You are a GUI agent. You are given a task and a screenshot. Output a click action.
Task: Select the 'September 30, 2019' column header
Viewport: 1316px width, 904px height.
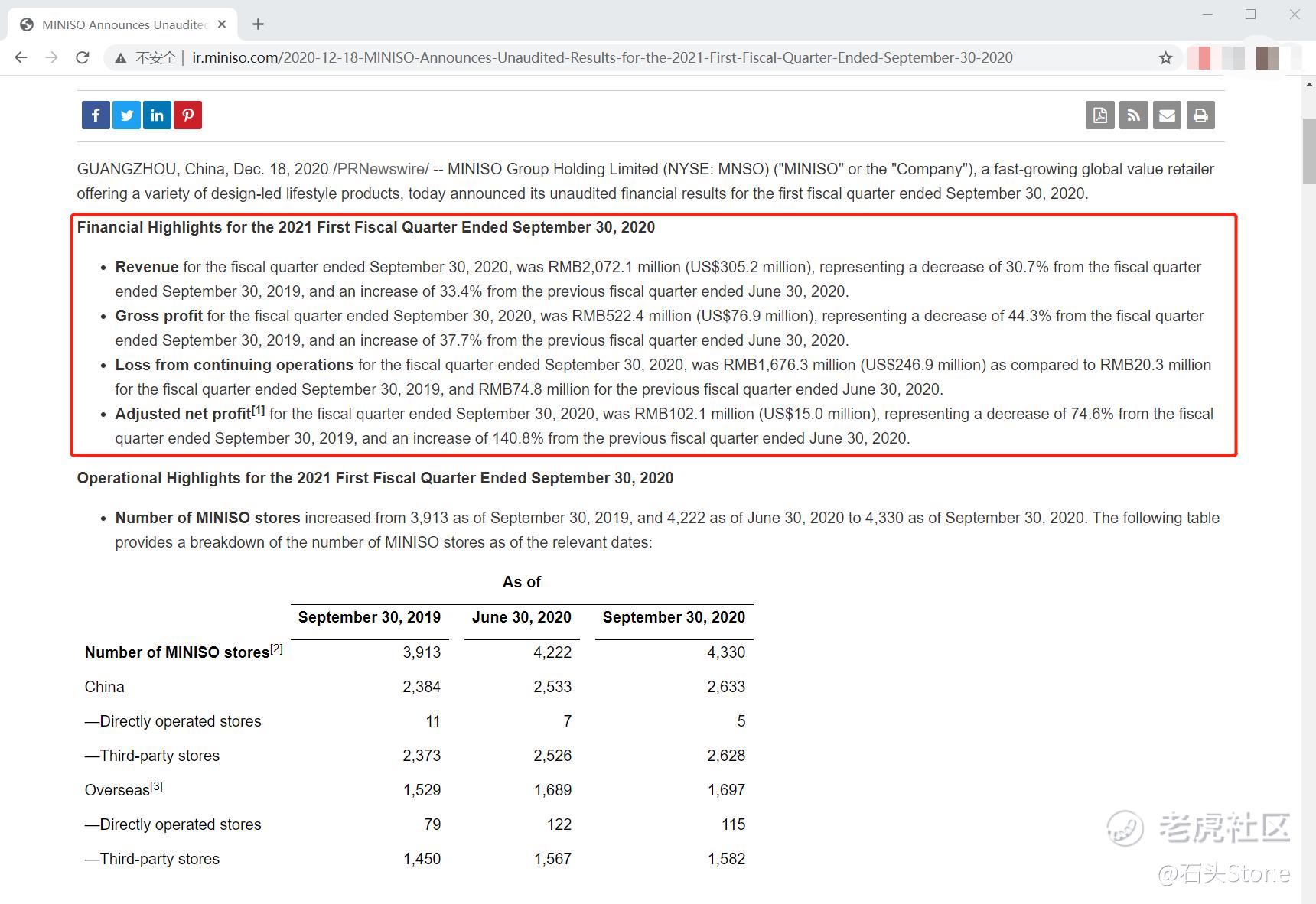370,617
